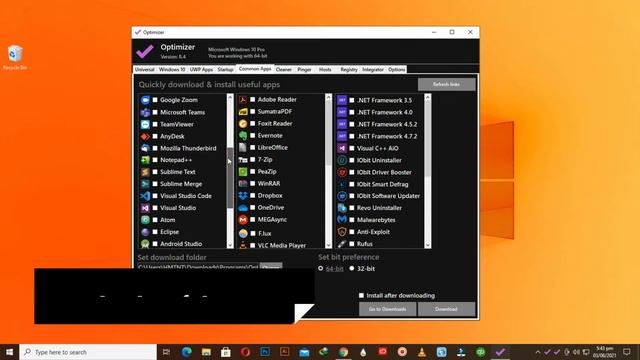Click the Windows Start button

coord(9,352)
